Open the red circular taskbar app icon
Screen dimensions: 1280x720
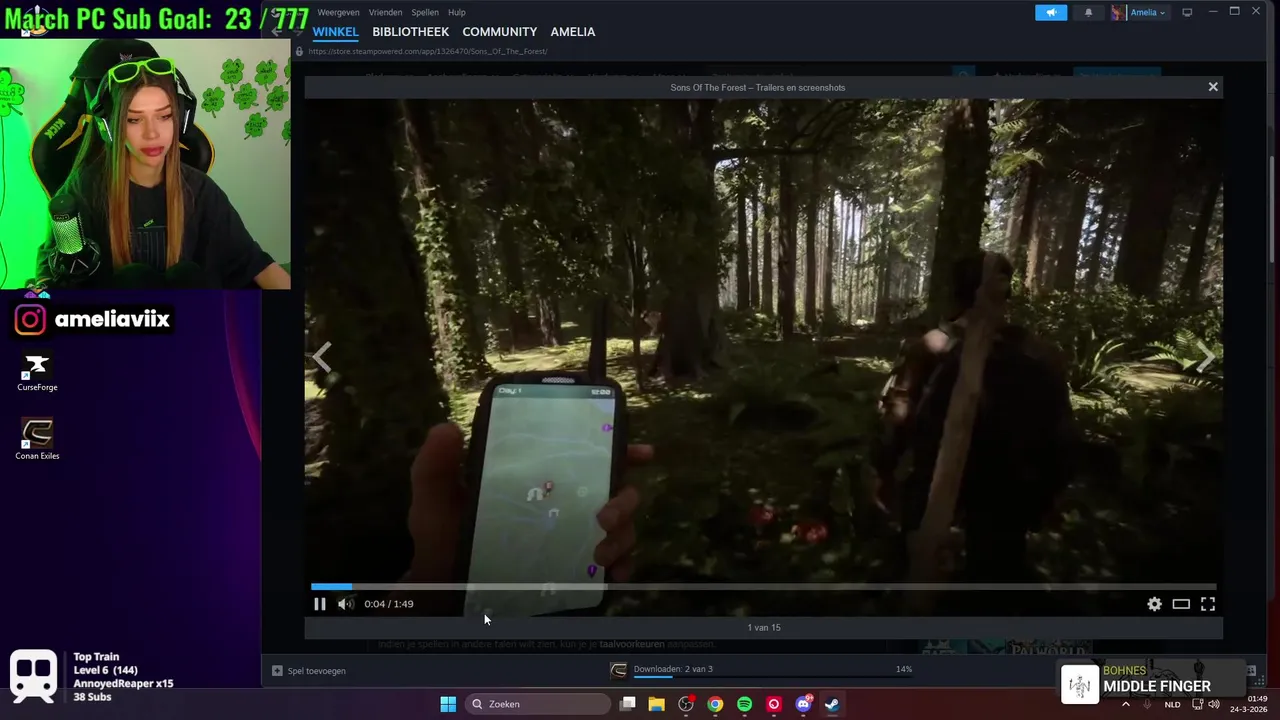pyautogui.click(x=773, y=704)
